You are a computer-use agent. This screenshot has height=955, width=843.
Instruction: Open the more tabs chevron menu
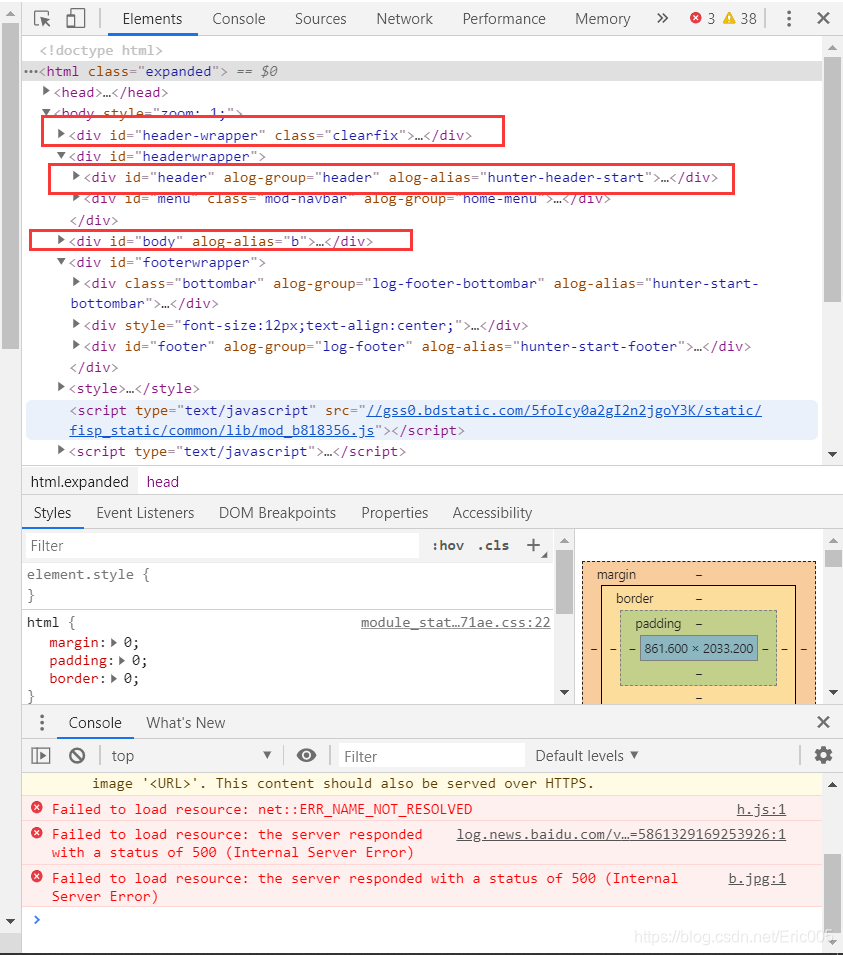click(663, 18)
